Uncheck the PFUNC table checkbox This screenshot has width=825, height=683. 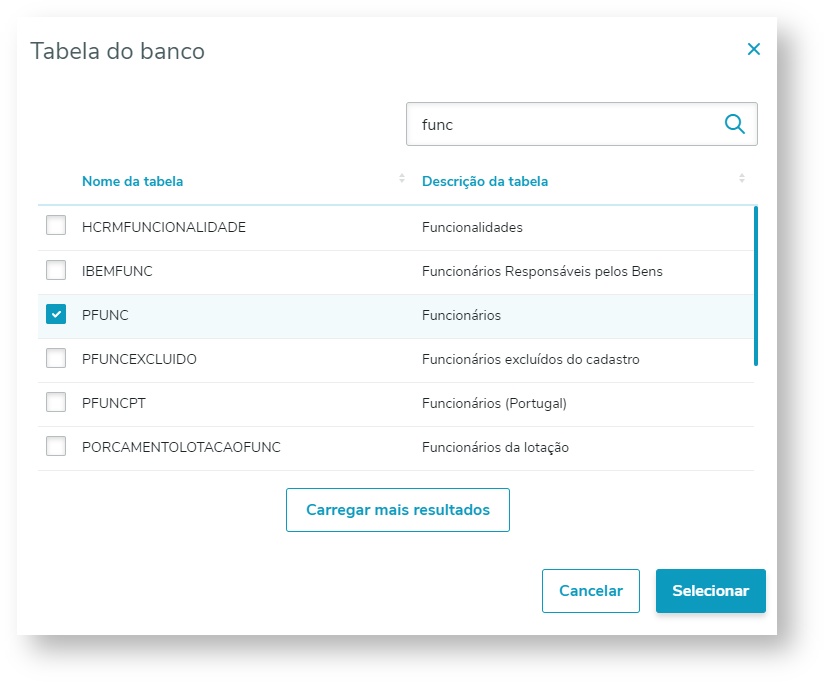[x=56, y=314]
